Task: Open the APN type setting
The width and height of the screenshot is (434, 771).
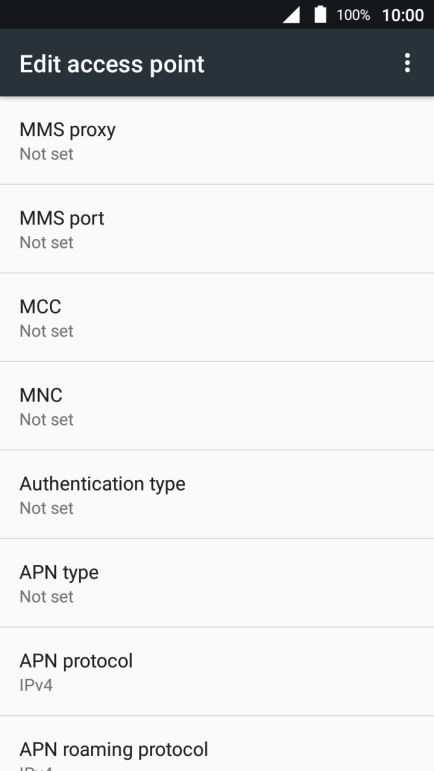Action: 217,583
